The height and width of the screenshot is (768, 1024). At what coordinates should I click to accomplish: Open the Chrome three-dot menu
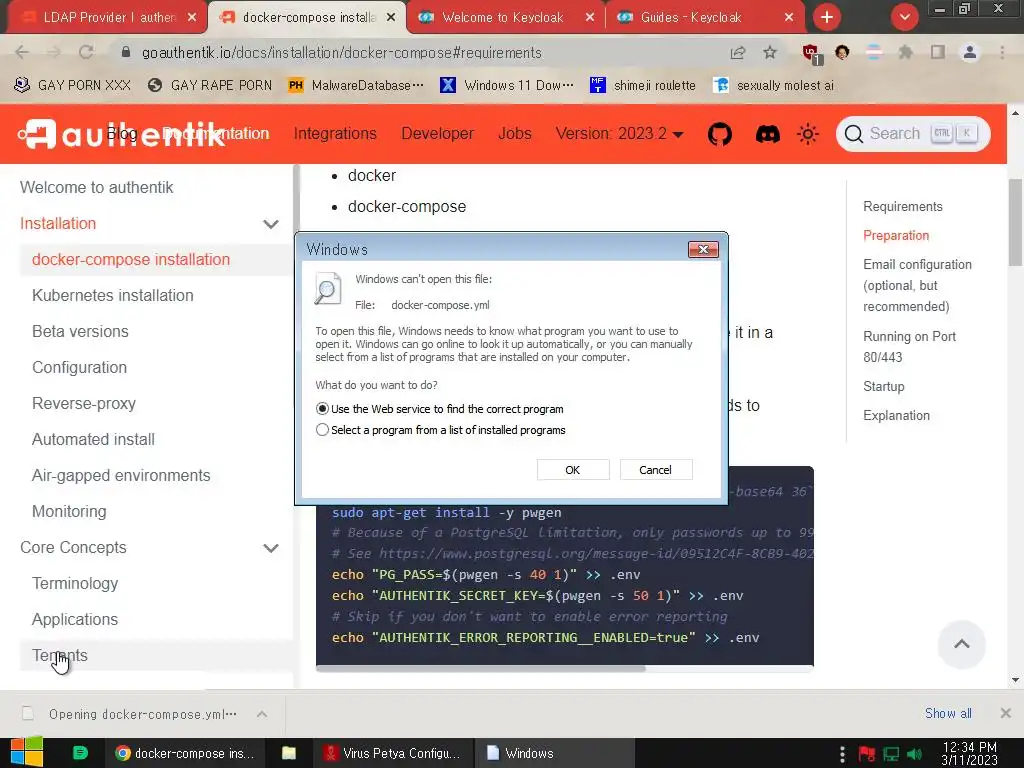(1002, 52)
